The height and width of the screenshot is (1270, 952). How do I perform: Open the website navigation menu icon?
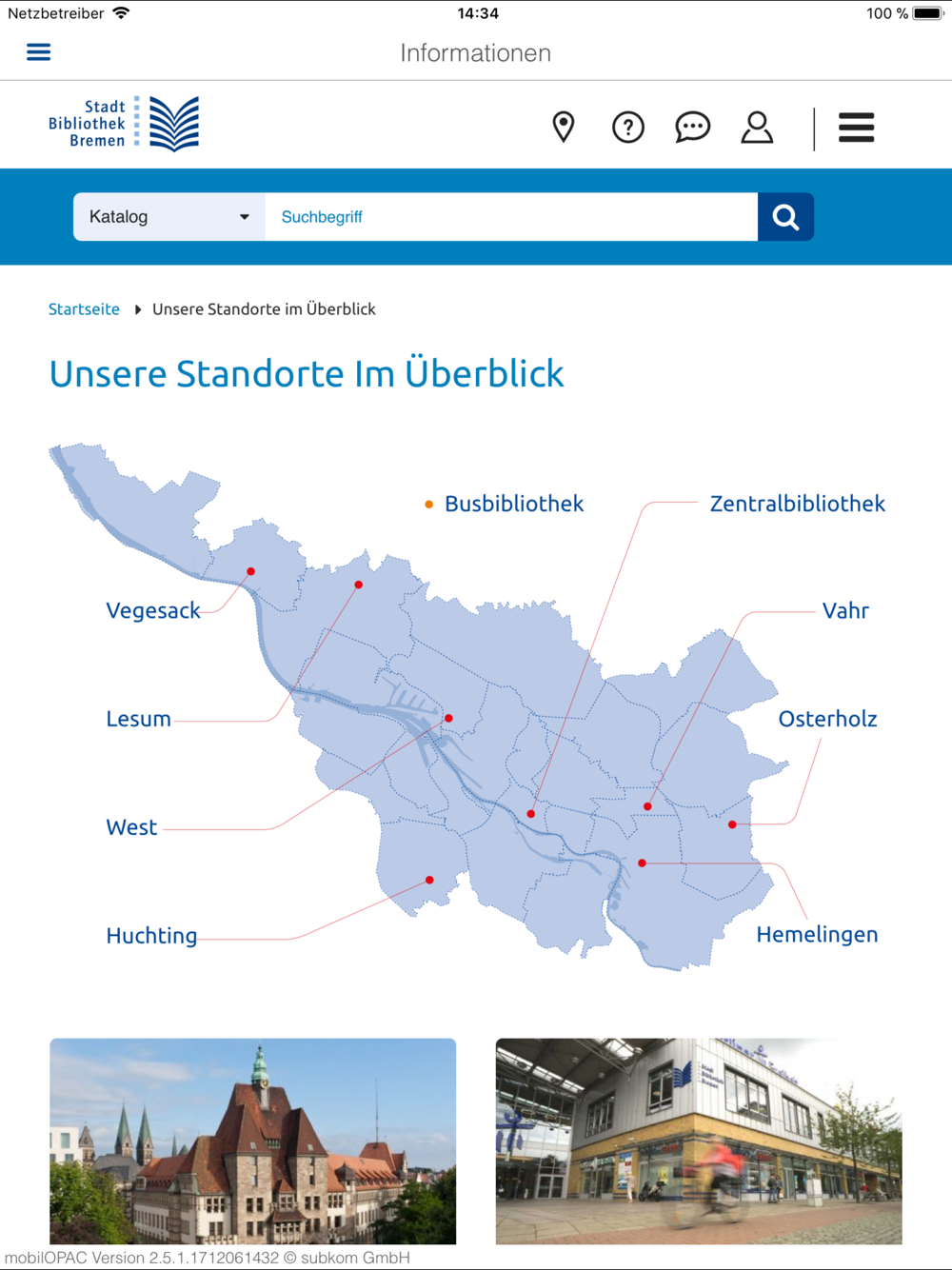856,127
